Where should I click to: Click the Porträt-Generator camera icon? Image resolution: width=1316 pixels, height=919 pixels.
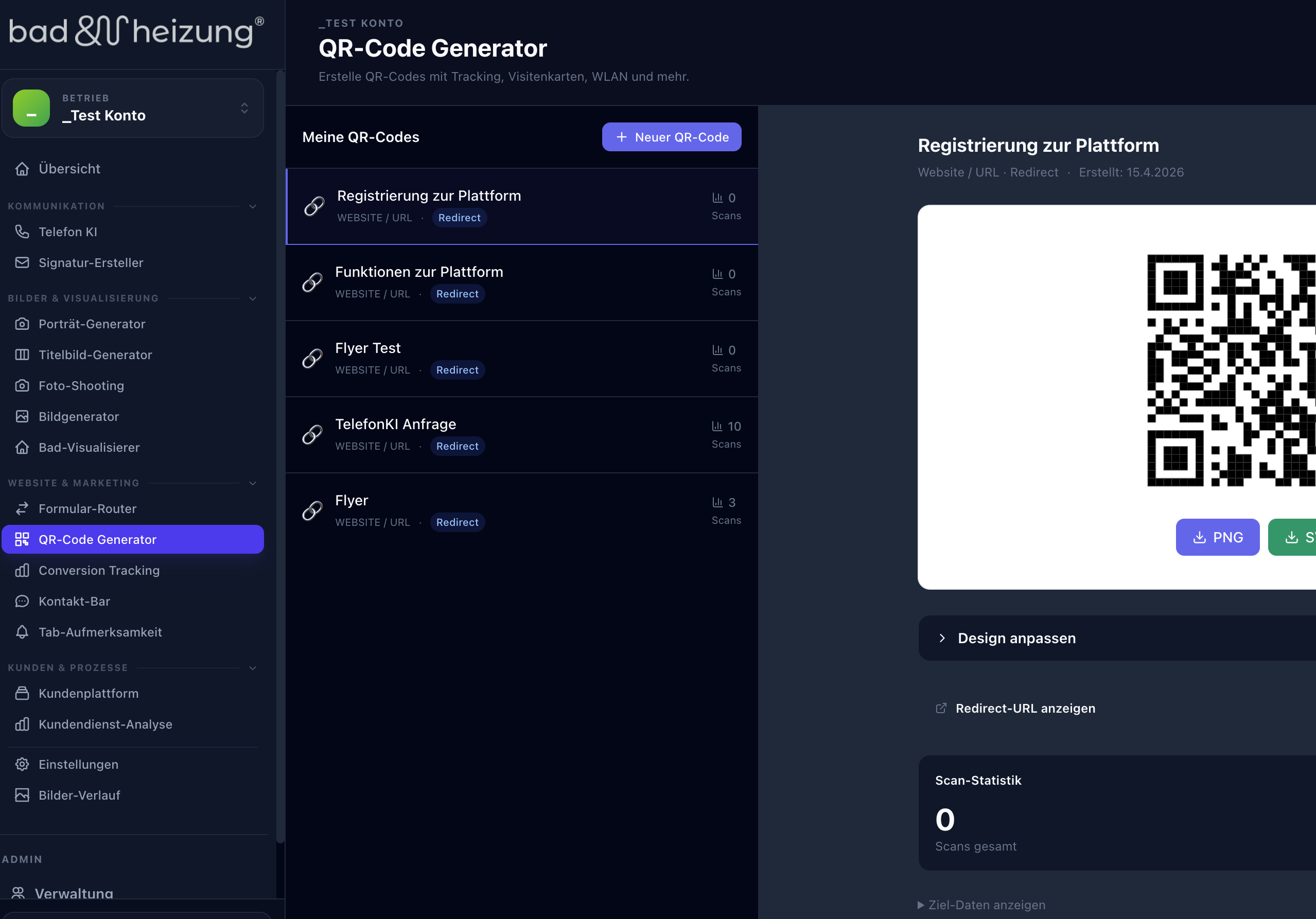(22, 324)
